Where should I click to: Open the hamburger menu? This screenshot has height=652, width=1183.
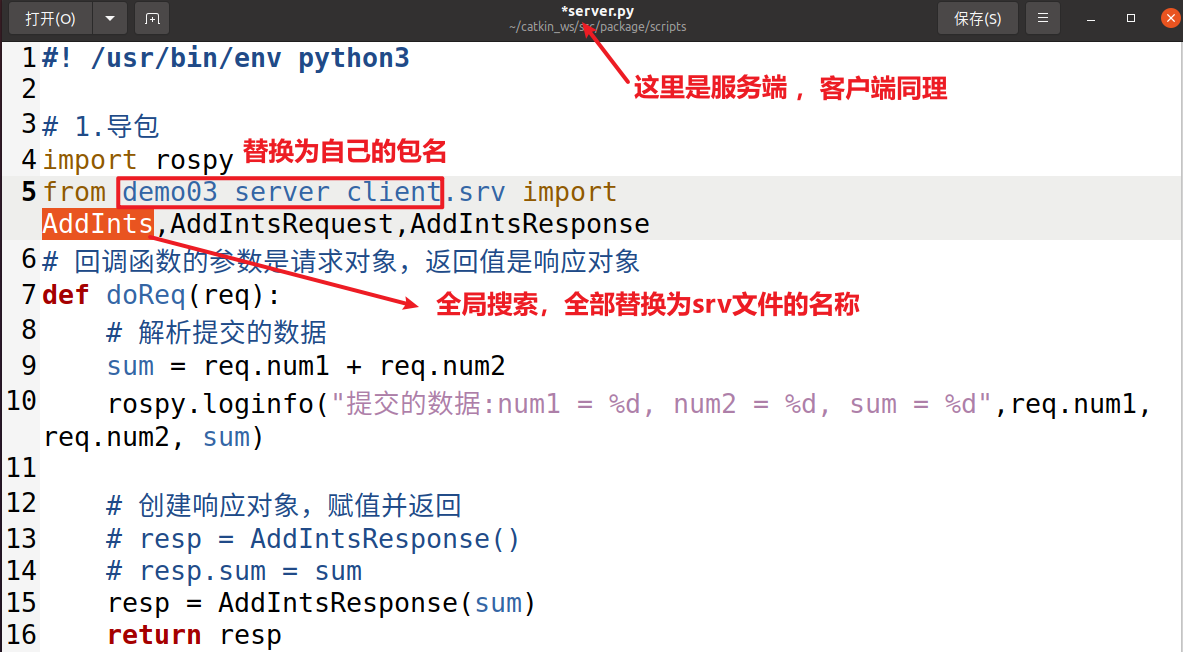[x=1043, y=18]
